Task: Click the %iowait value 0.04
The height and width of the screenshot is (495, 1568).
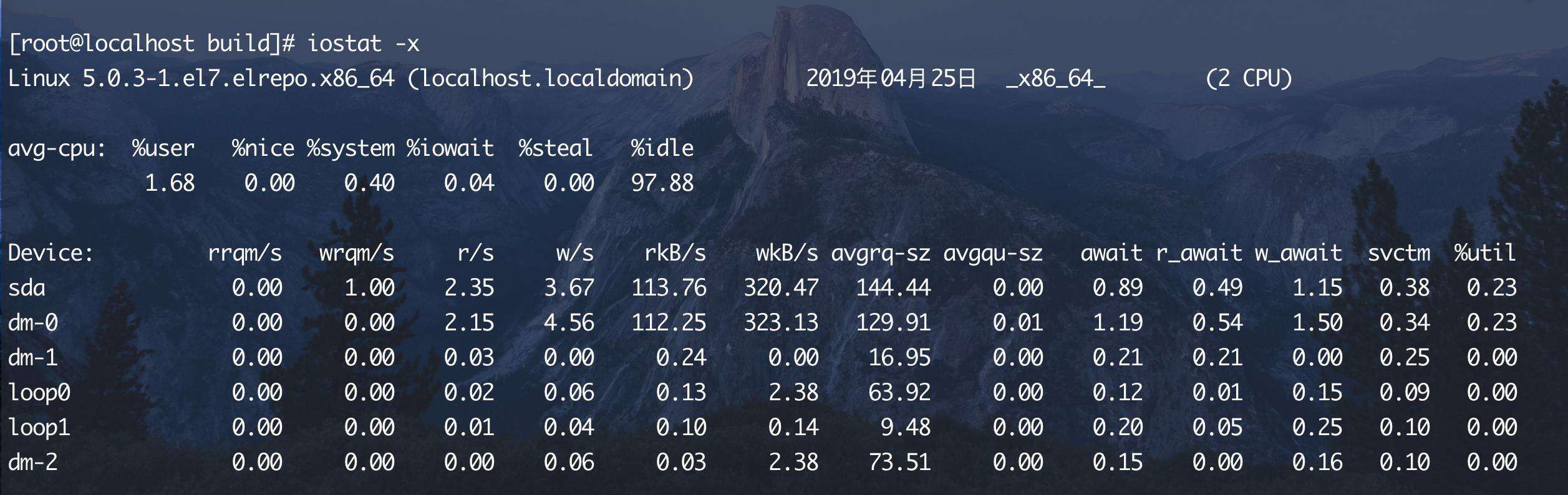Action: coord(470,183)
